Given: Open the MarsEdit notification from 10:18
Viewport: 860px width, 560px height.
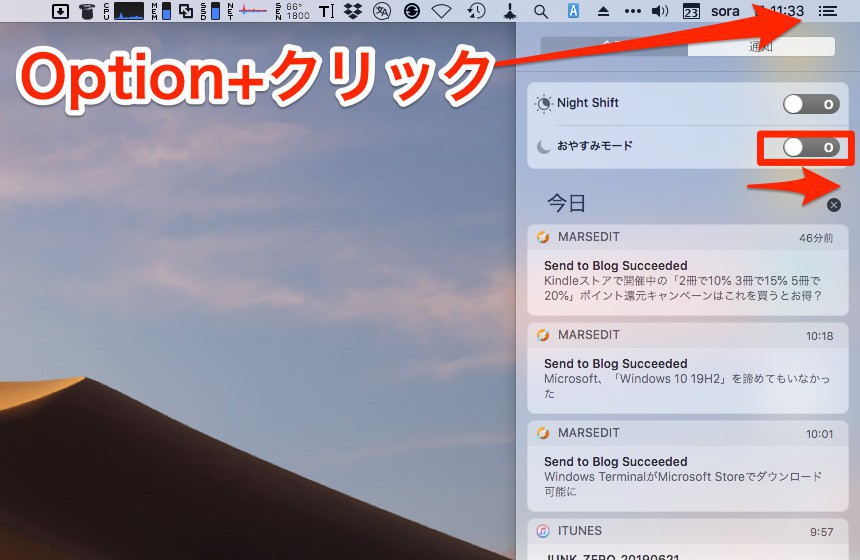Looking at the screenshot, I should pyautogui.click(x=688, y=368).
